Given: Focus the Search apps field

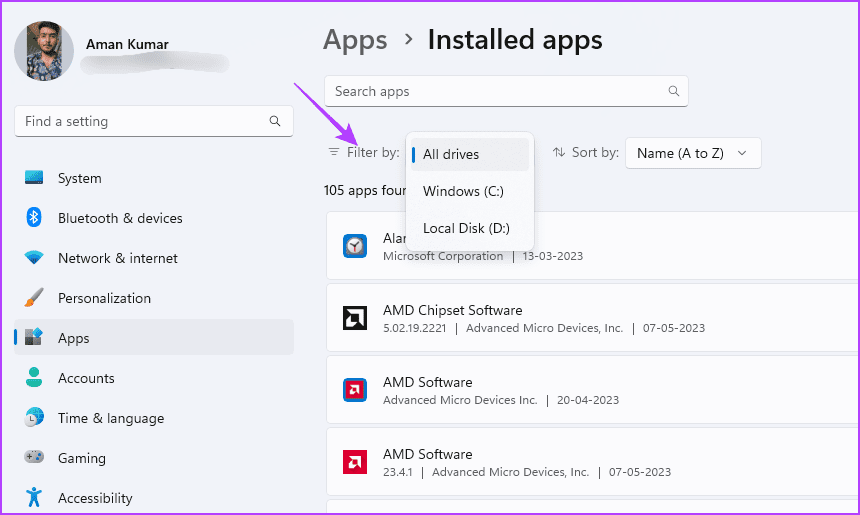Looking at the screenshot, I should click(x=506, y=91).
